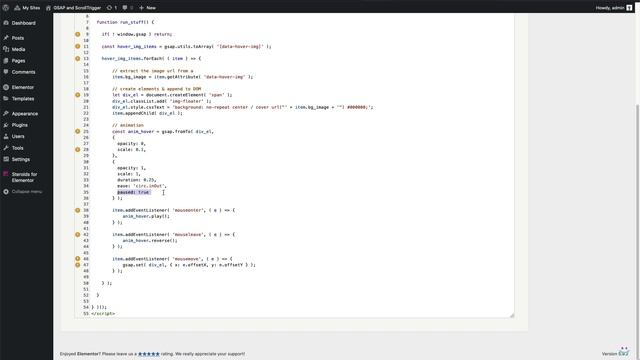Viewport: 640px width, 360px height.
Task: Open My Sites in admin bar
Action: (27, 8)
